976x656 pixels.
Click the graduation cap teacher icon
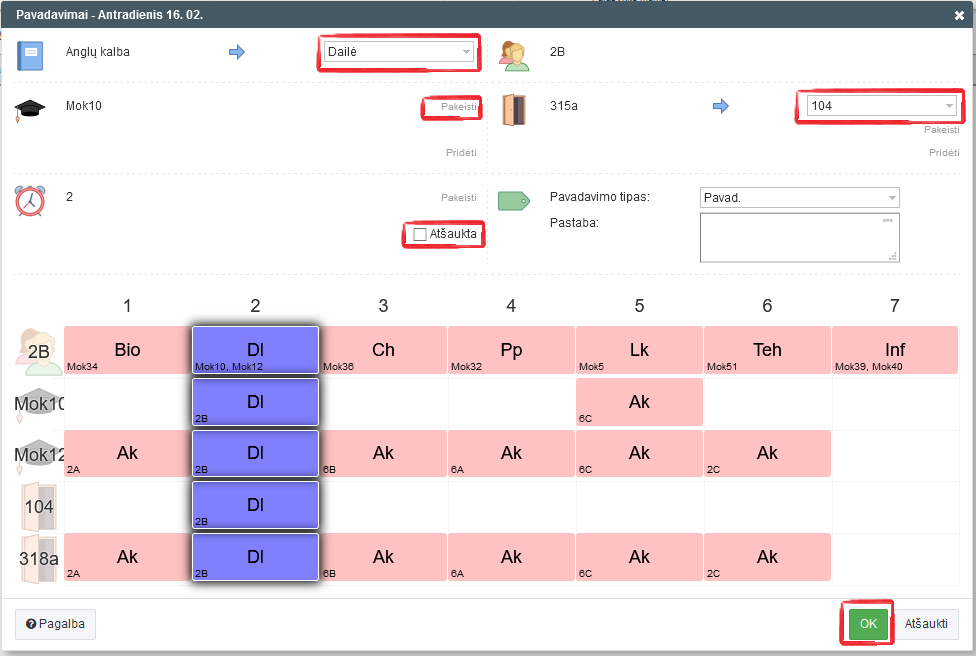click(x=29, y=110)
